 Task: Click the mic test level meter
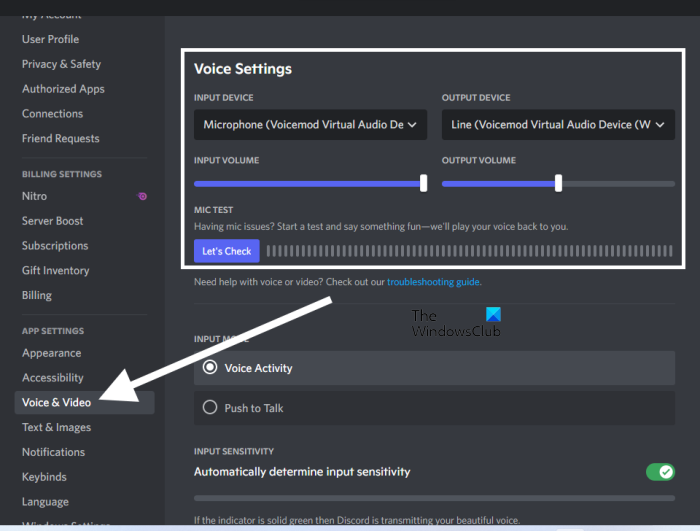point(470,251)
